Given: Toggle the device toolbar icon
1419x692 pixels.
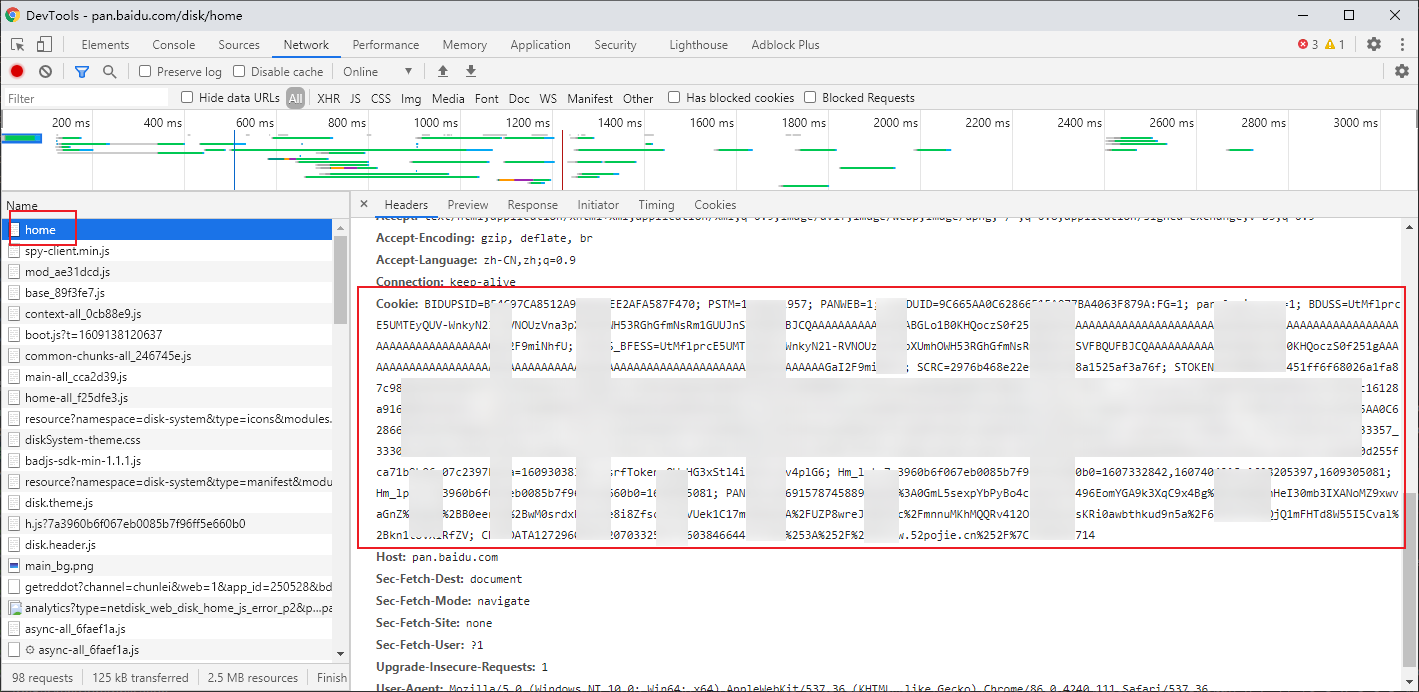Looking at the screenshot, I should click(x=44, y=44).
